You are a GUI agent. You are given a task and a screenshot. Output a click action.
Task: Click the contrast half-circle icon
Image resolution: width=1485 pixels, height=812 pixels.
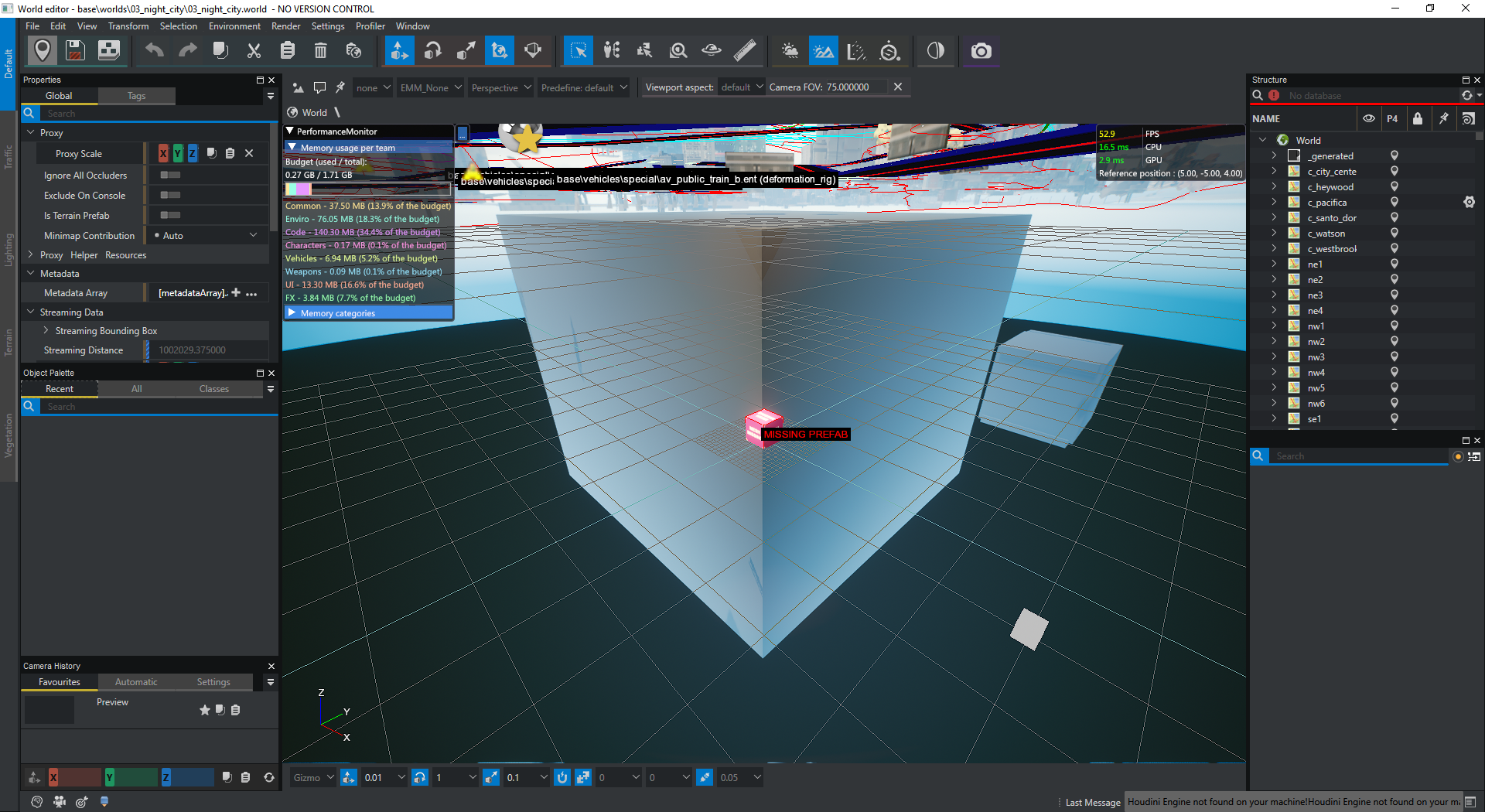coord(936,51)
